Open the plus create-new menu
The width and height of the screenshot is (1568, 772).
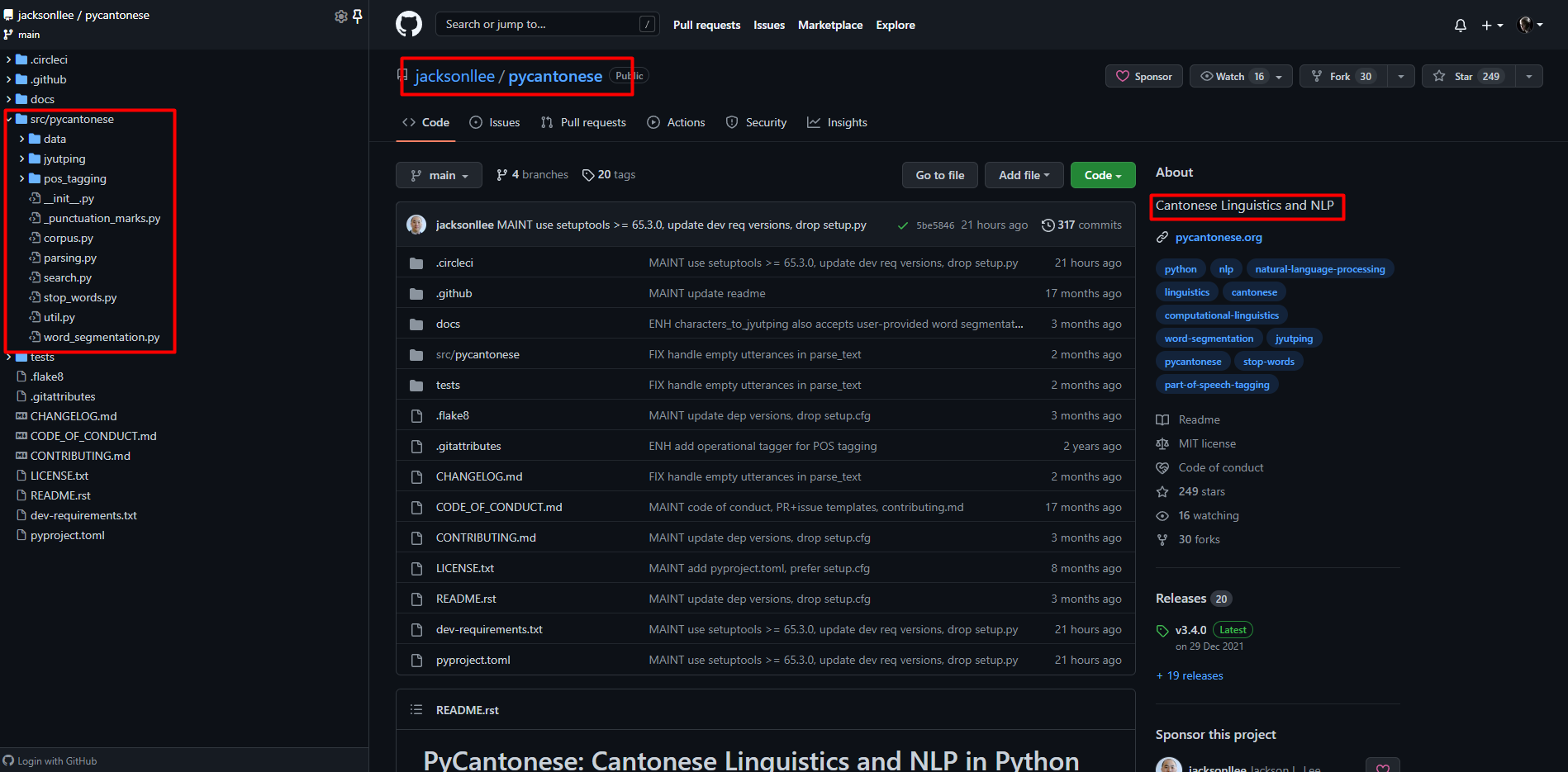click(x=1492, y=25)
